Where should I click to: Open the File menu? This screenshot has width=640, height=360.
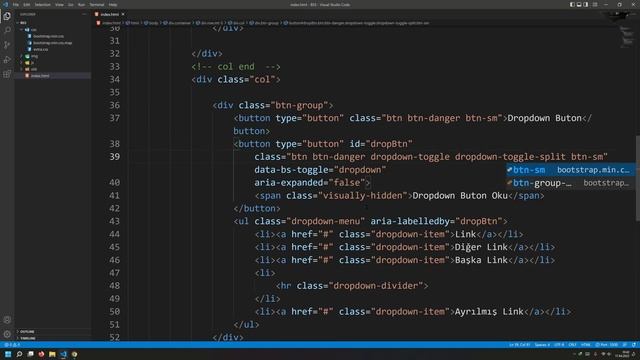pyautogui.click(x=16, y=4)
